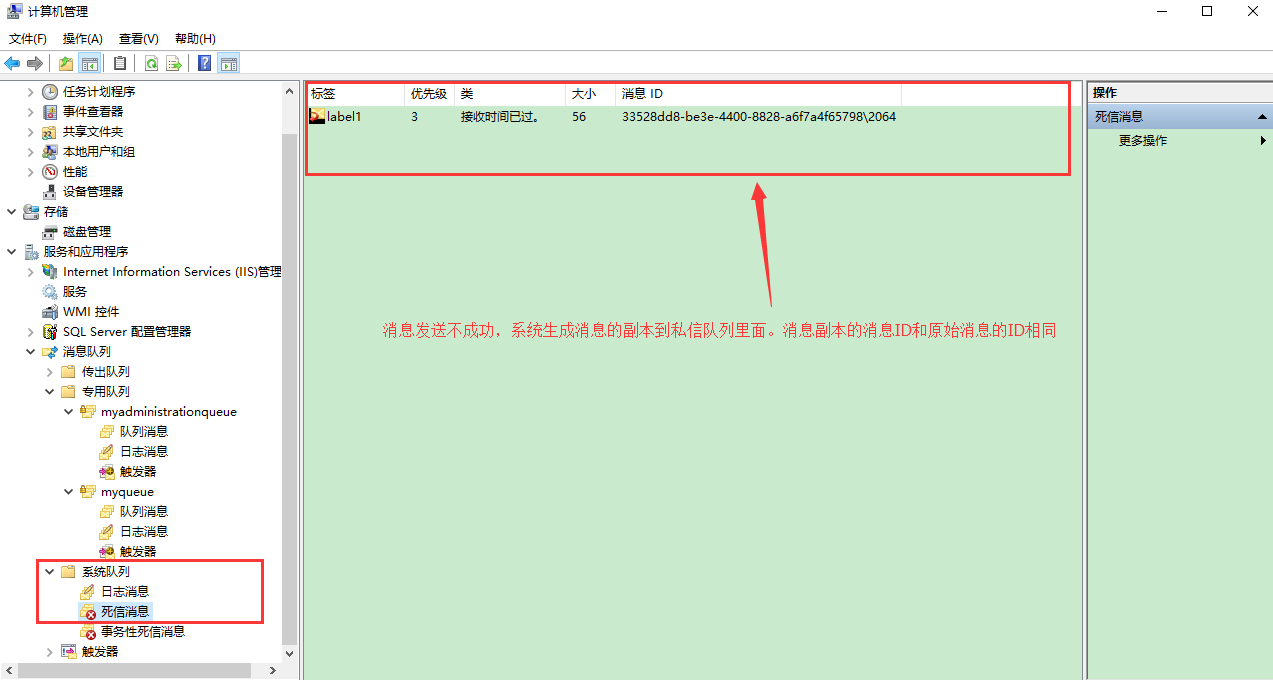Sort by the 消息 ID column header

tap(758, 94)
